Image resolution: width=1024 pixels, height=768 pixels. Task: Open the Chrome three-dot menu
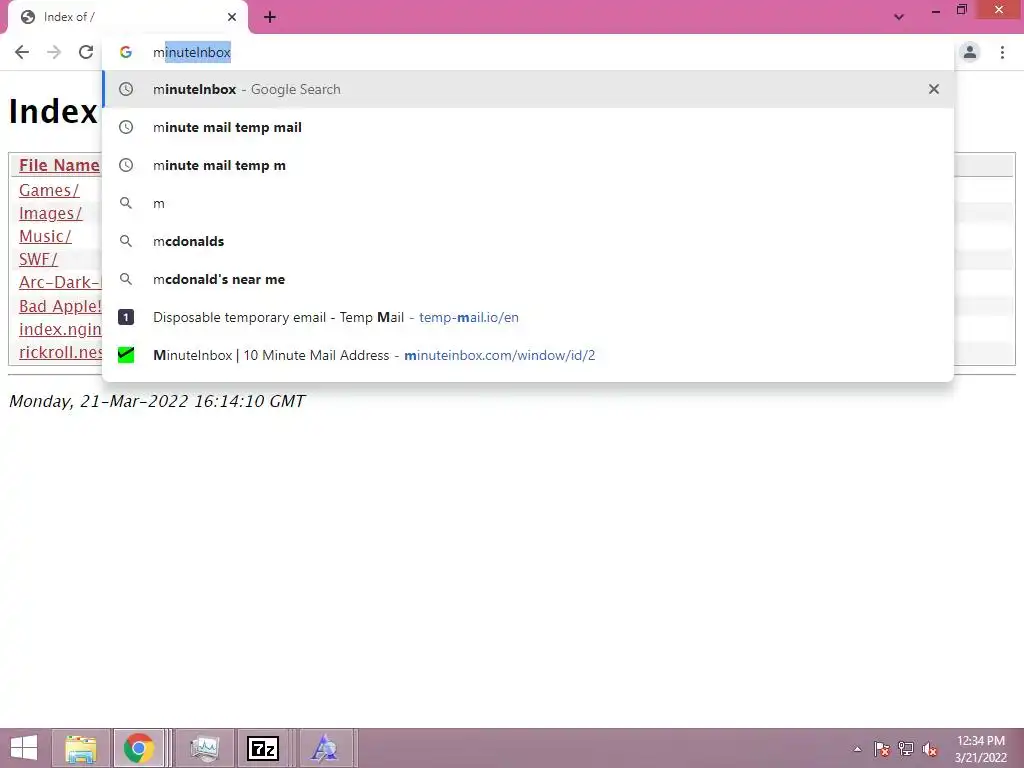pos(1002,52)
